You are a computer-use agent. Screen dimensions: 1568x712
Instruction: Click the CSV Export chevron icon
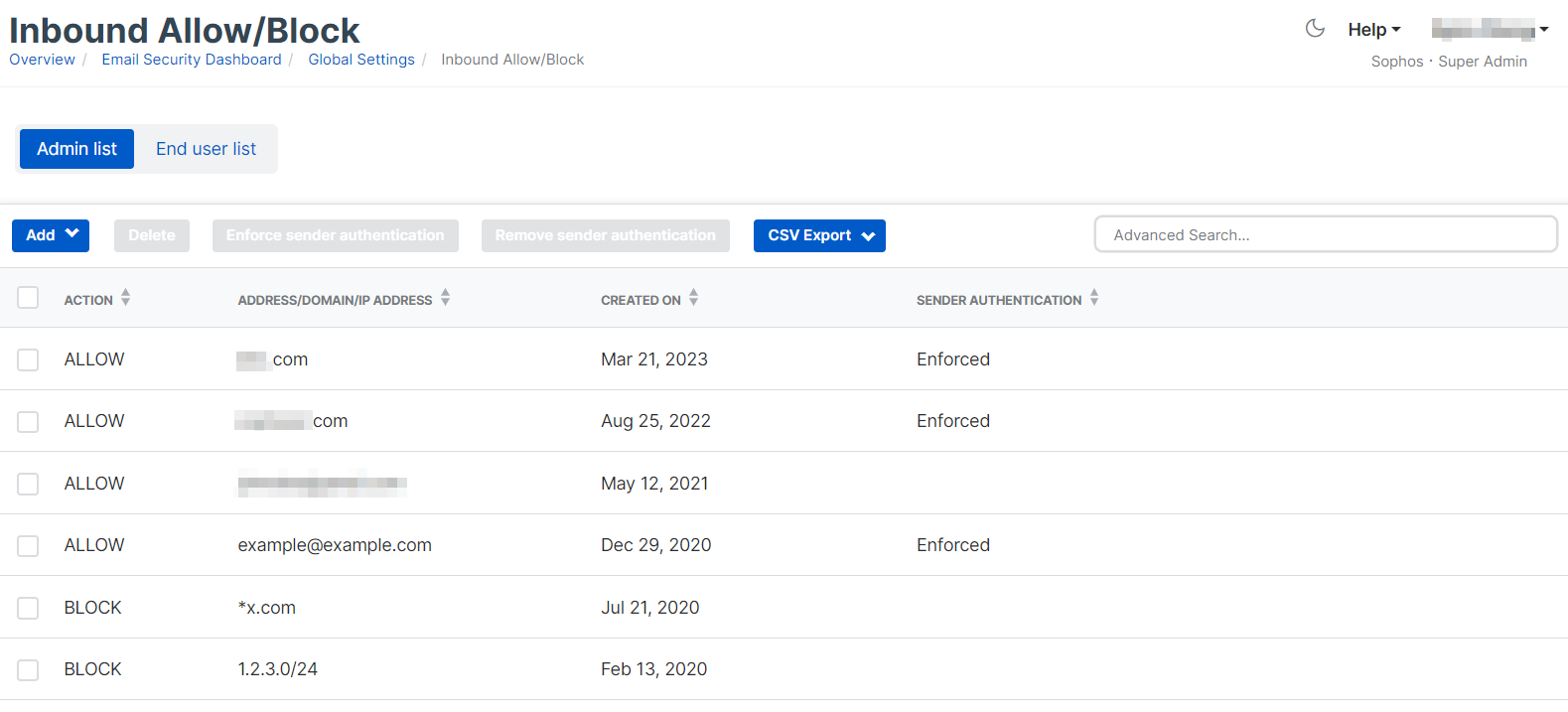[x=868, y=236]
